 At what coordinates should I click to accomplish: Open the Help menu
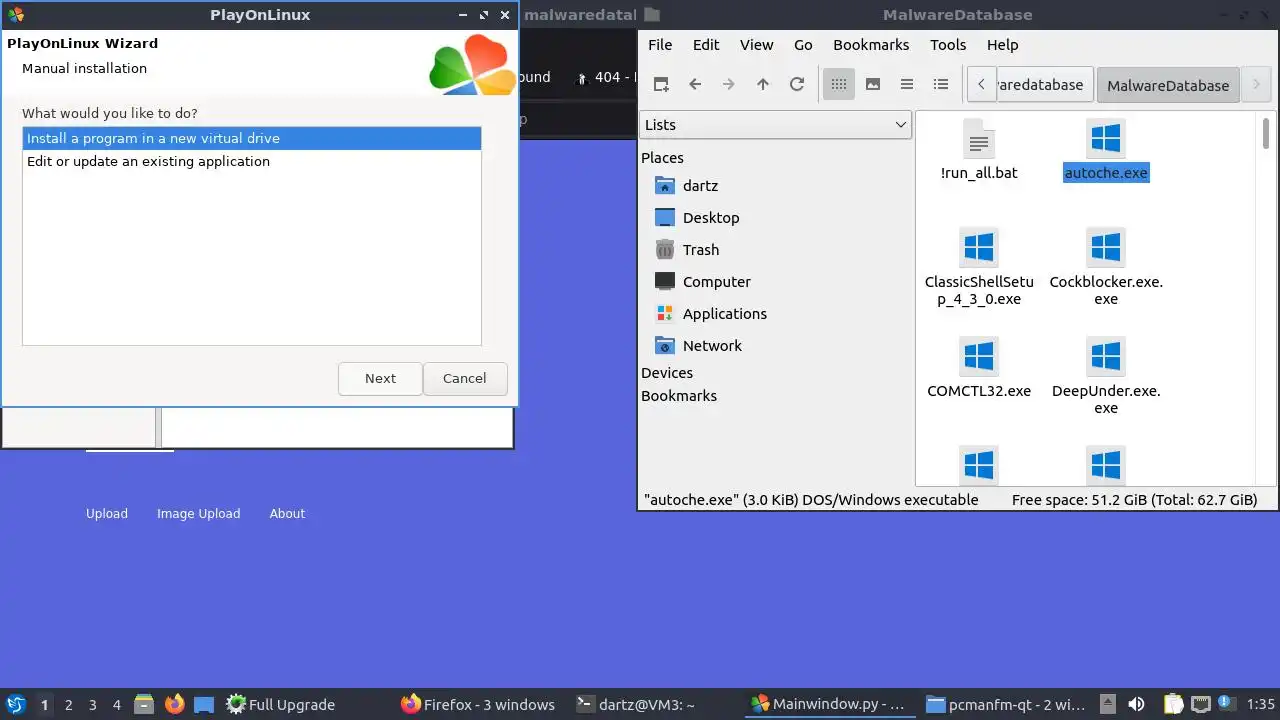[1002, 44]
